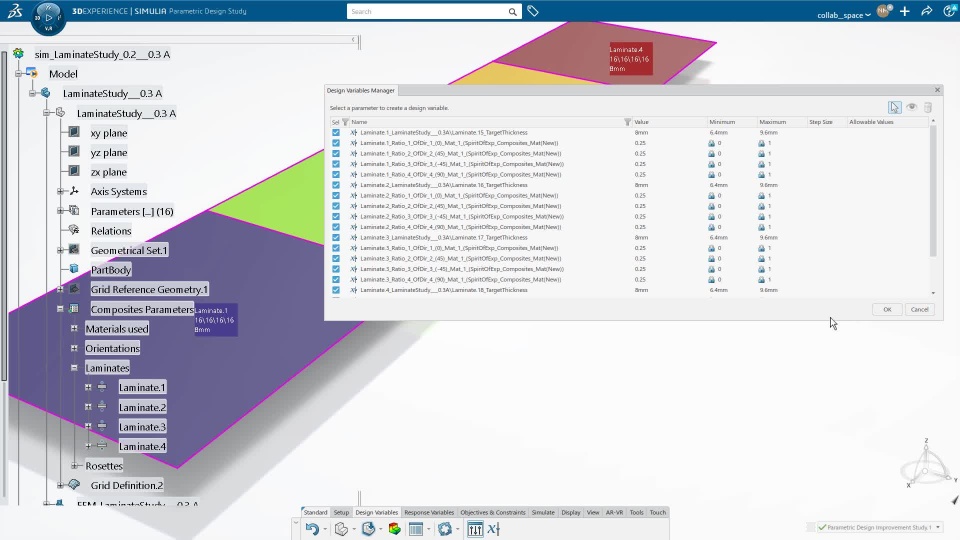
Task: Uncheck Laminate.2 TargetThickness checkbox
Action: (336, 185)
